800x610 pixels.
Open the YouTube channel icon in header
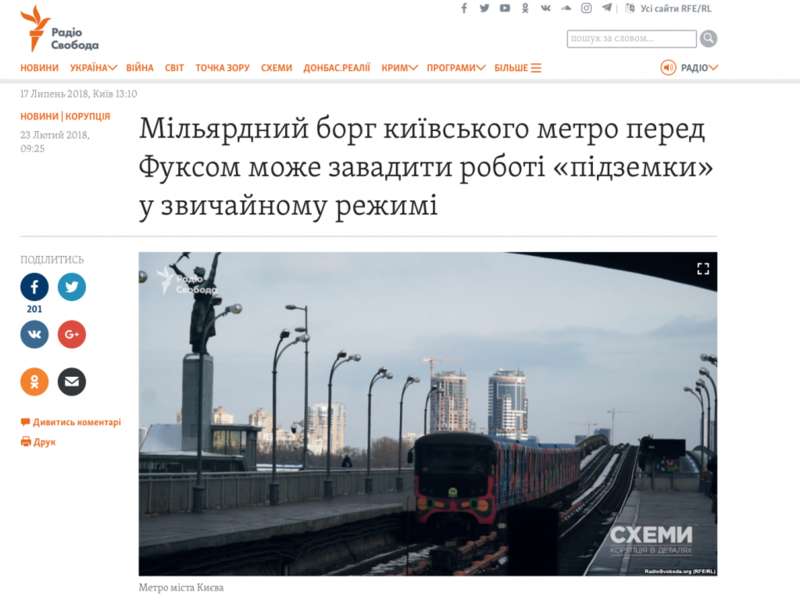click(x=505, y=8)
